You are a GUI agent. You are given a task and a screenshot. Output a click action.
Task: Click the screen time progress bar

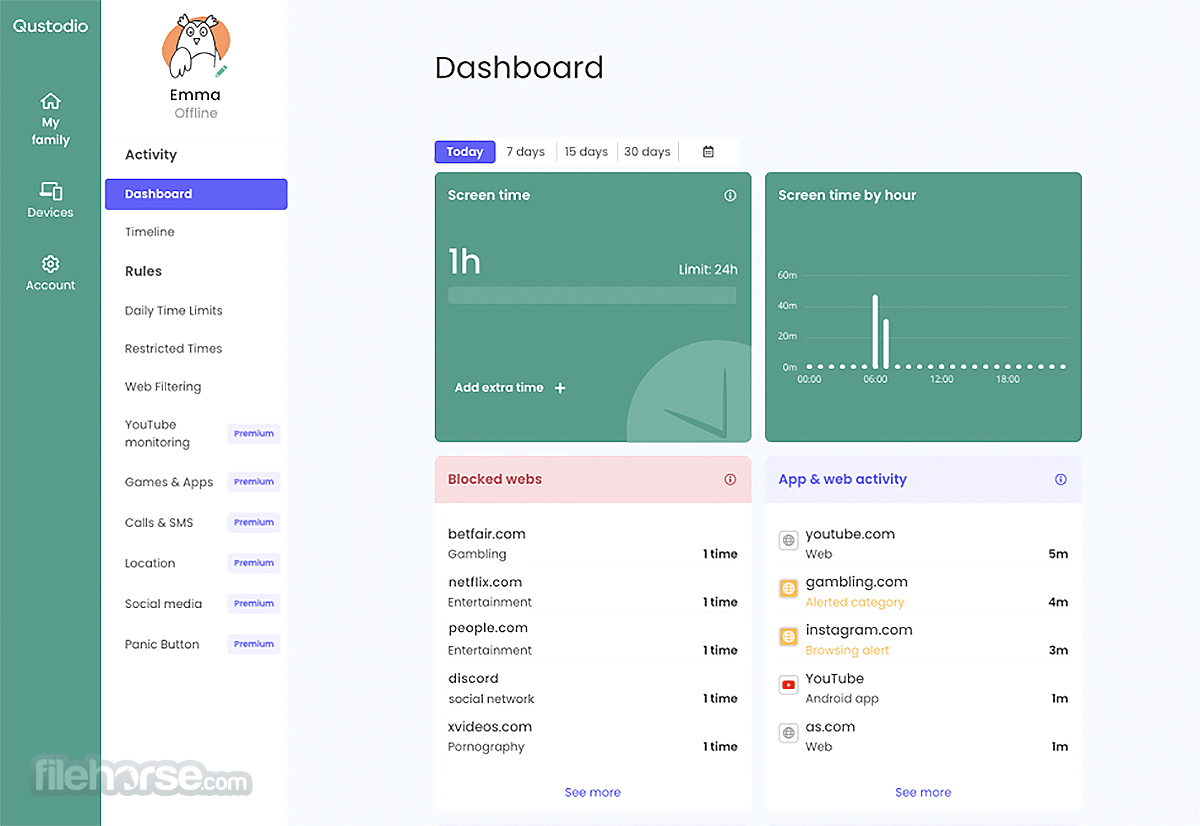click(x=592, y=295)
